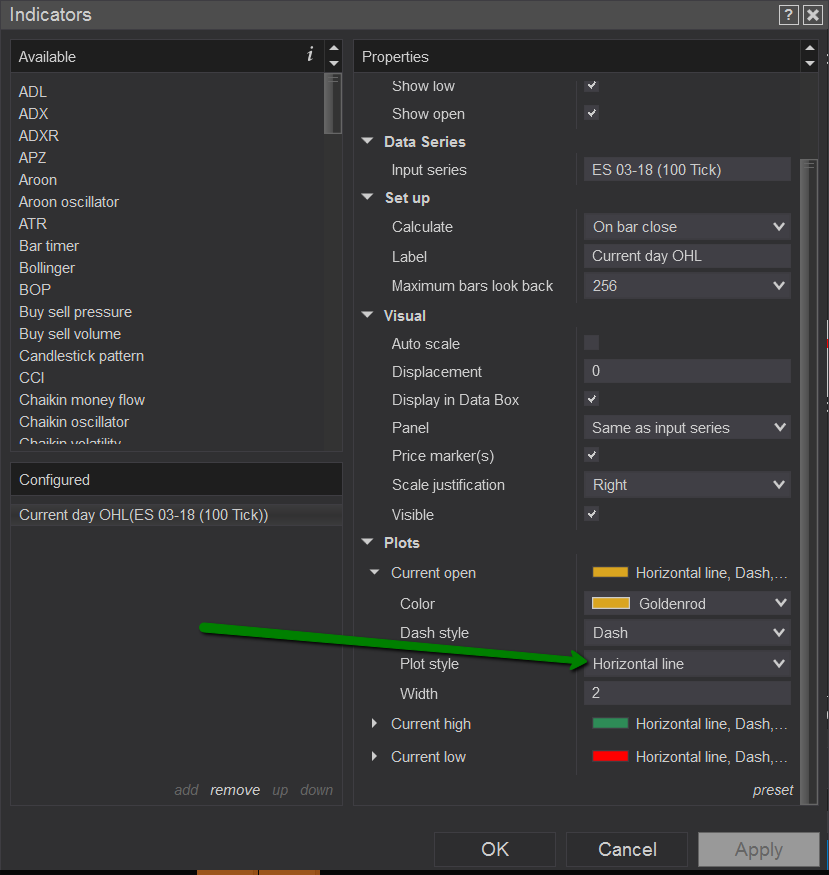Open the Calculate dropdown
The image size is (829, 875).
pyautogui.click(x=687, y=227)
